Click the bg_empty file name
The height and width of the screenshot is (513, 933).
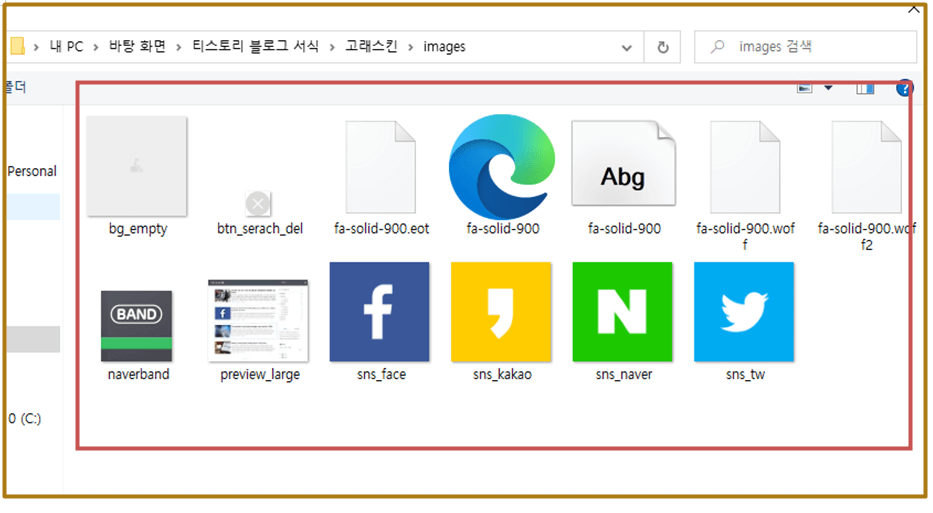[137, 229]
